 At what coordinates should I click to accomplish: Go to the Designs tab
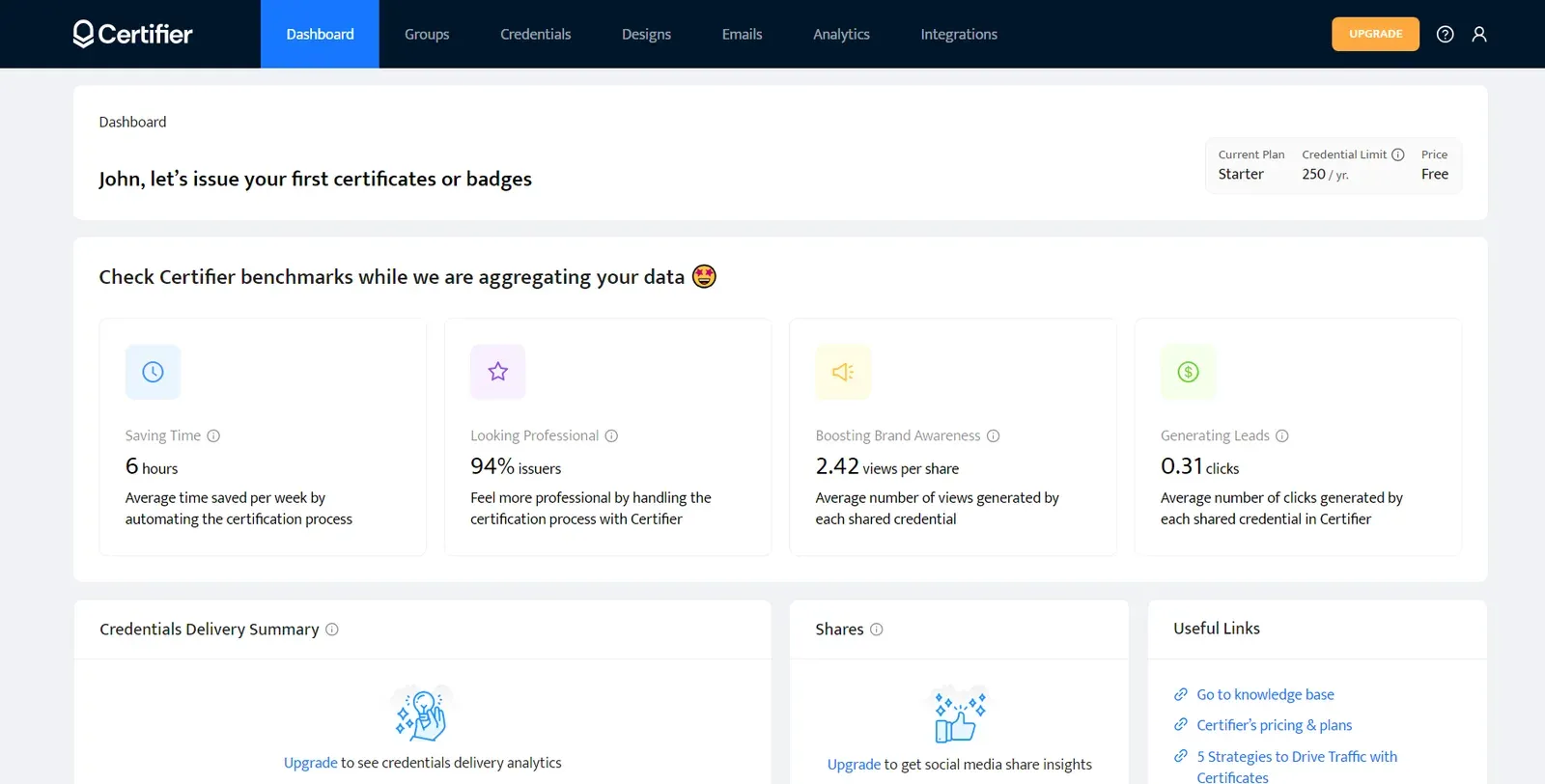click(x=646, y=34)
